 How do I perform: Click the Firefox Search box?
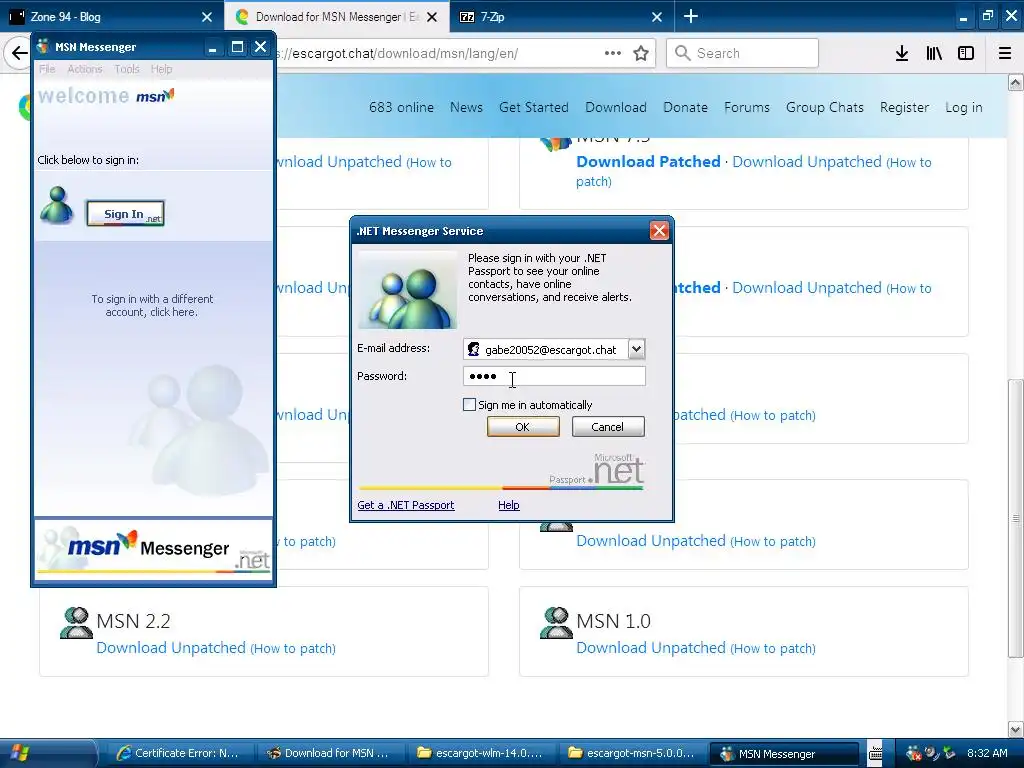[743, 53]
